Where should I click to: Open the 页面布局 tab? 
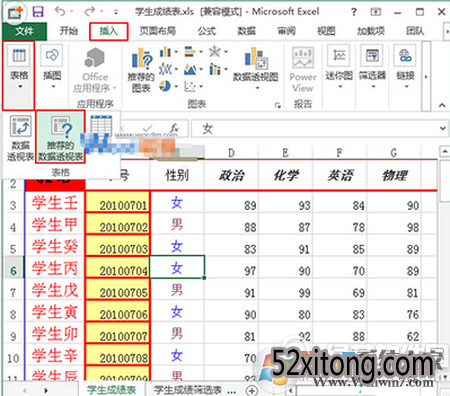point(157,31)
